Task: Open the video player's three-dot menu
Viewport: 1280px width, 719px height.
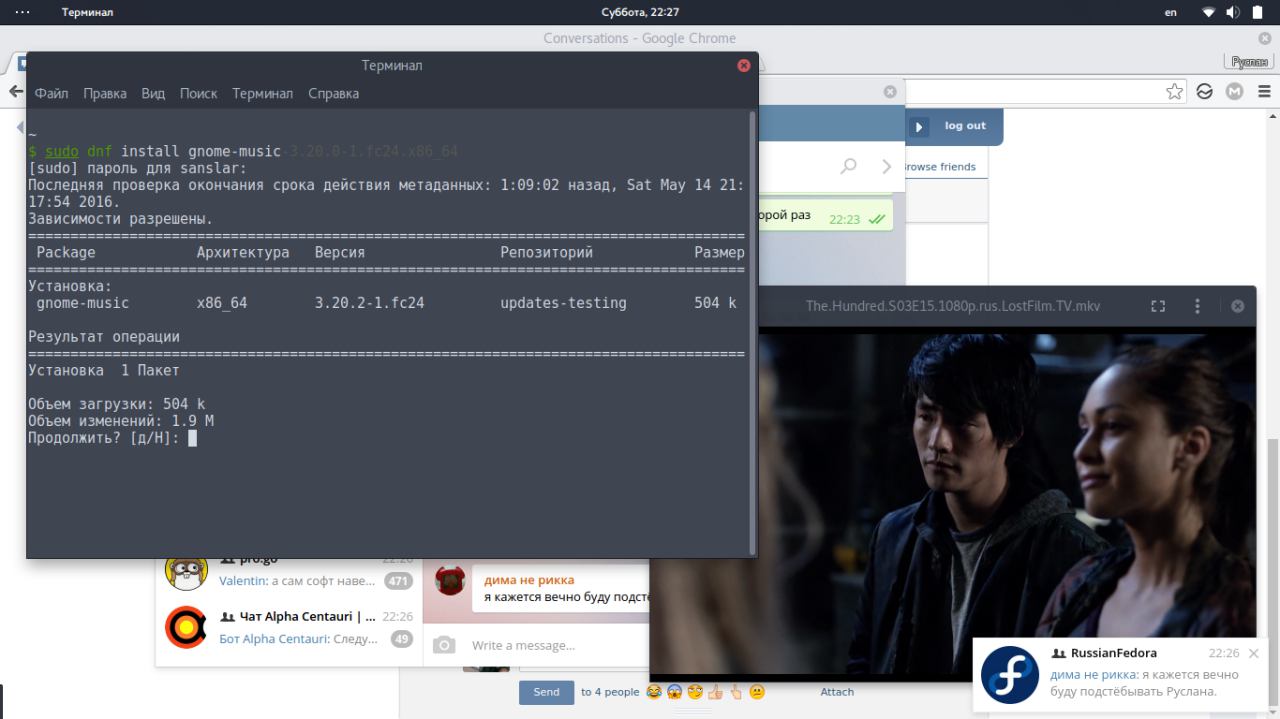Action: click(x=1197, y=306)
